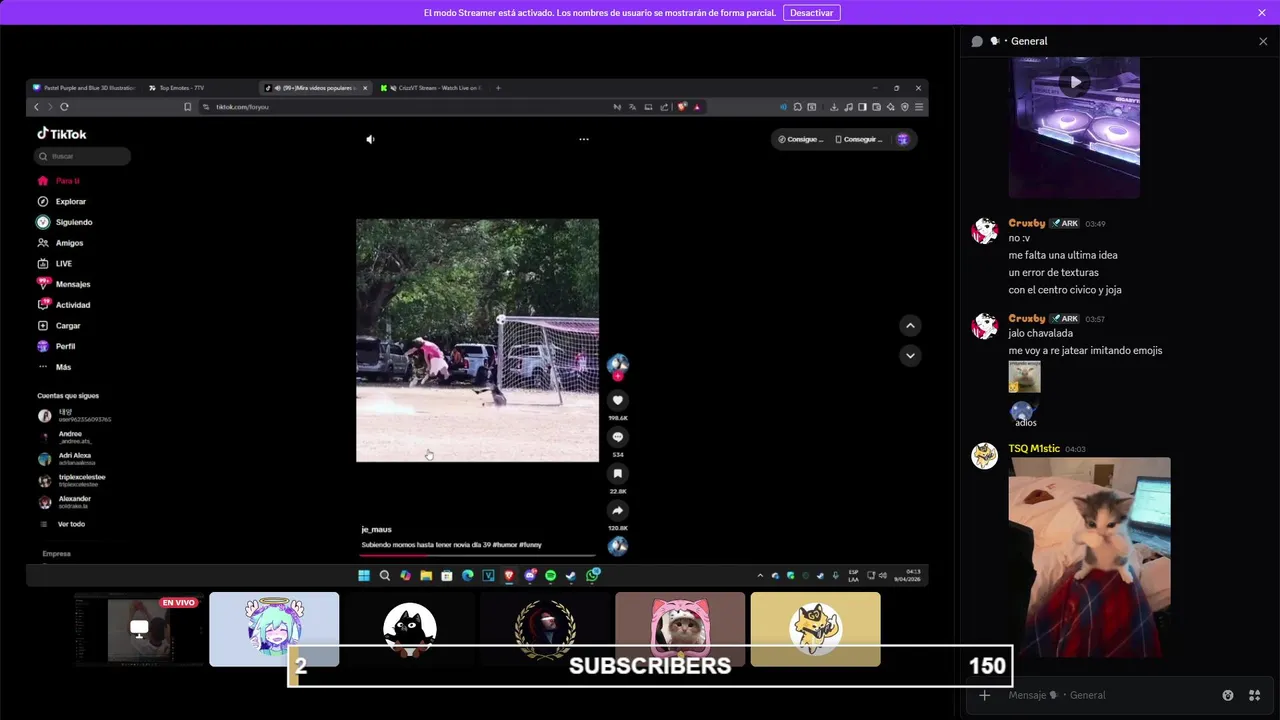Switch to the CrizzVT Stream browser tab
The height and width of the screenshot is (720, 1280).
click(x=432, y=88)
